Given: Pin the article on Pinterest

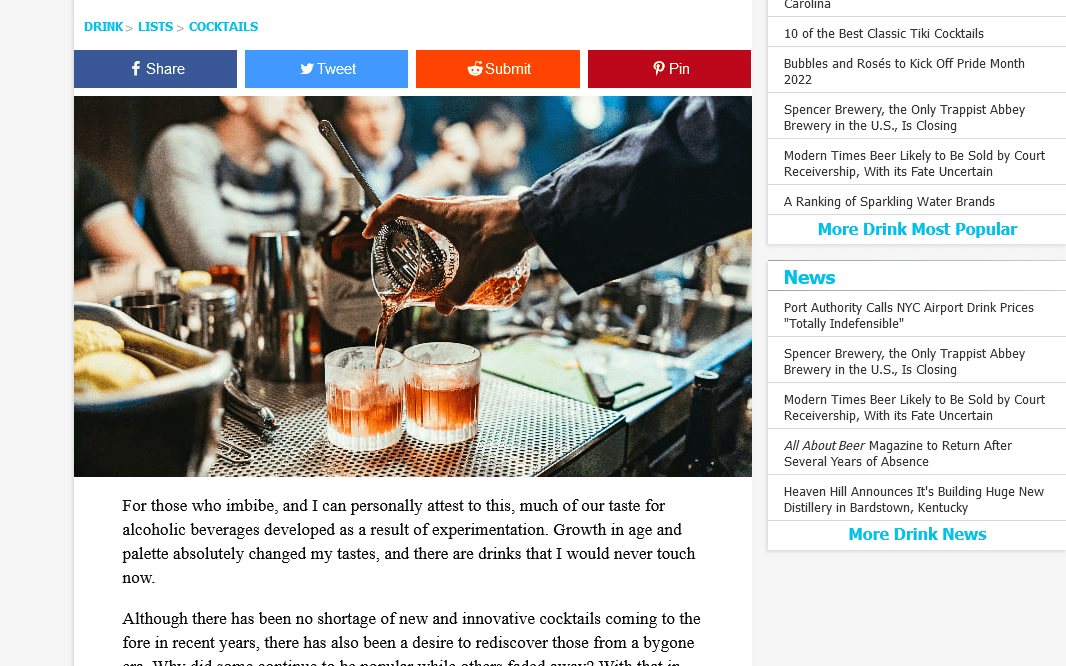Looking at the screenshot, I should pyautogui.click(x=669, y=69).
